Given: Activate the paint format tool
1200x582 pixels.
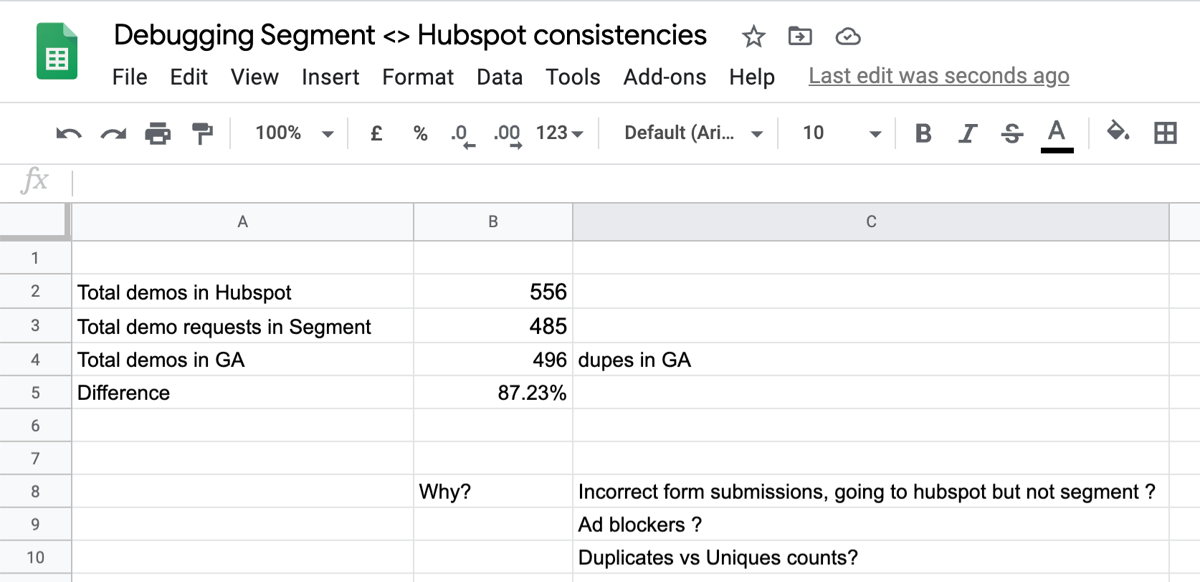Looking at the screenshot, I should tap(203, 133).
